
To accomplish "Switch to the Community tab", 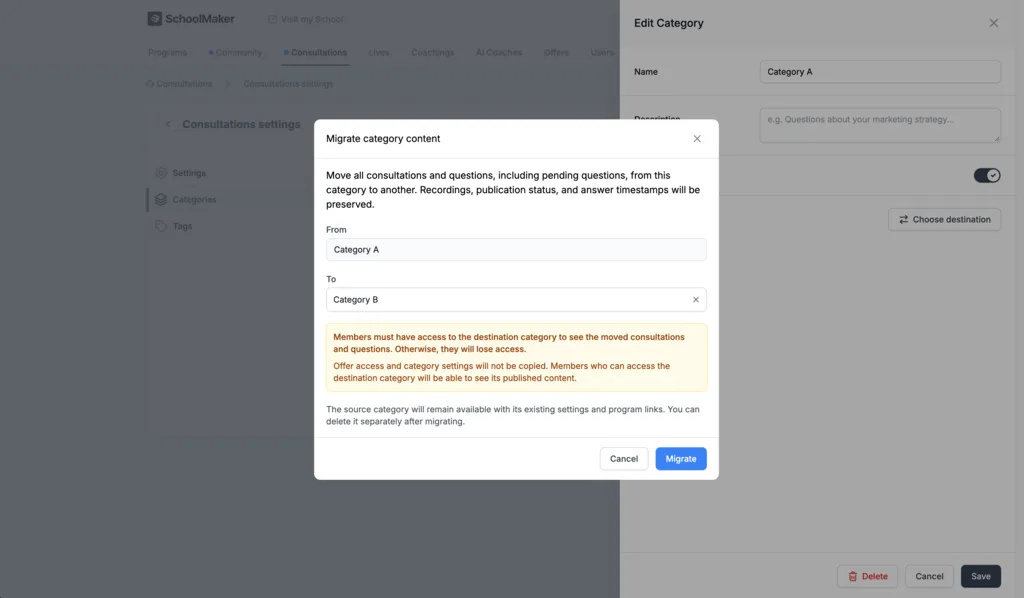I will tap(236, 52).
